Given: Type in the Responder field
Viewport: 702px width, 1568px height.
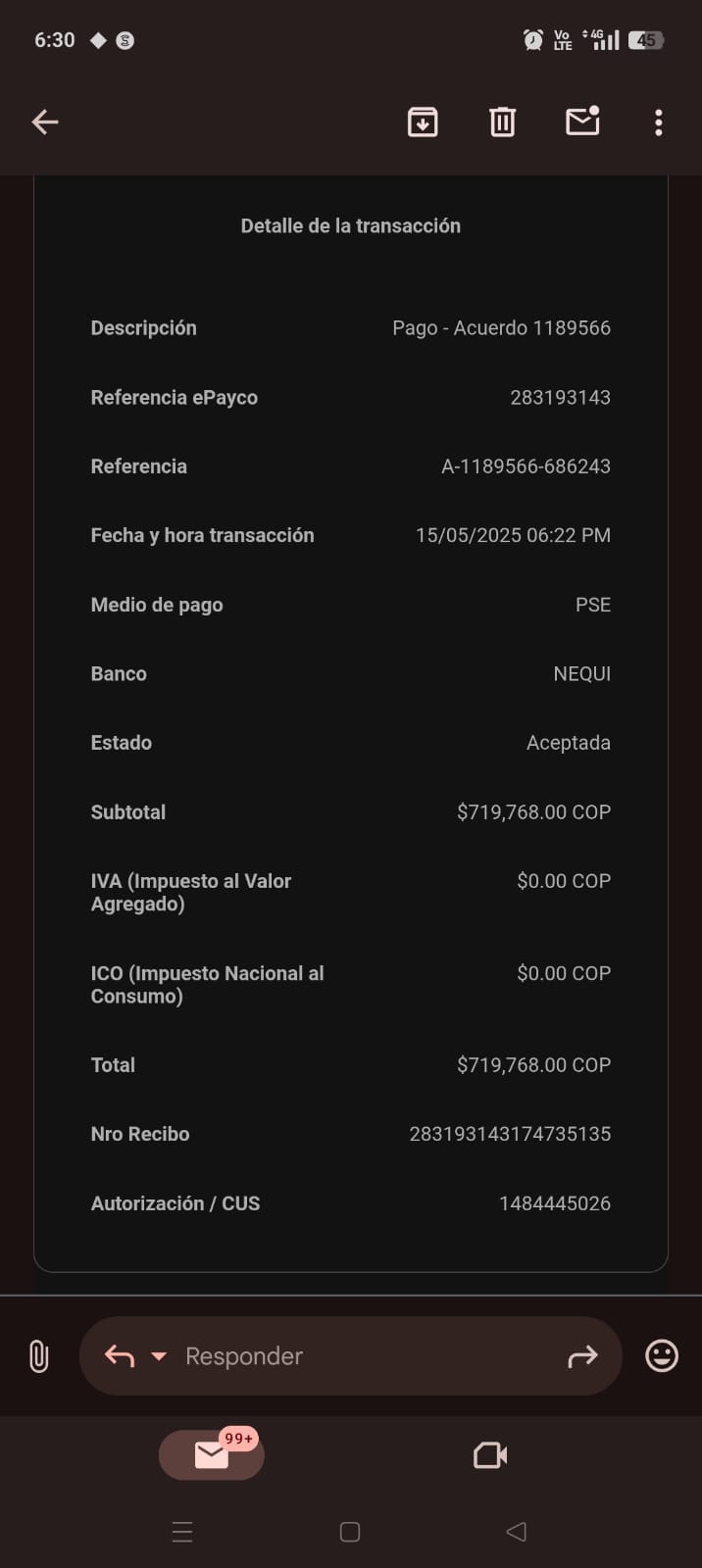Looking at the screenshot, I should point(363,1356).
